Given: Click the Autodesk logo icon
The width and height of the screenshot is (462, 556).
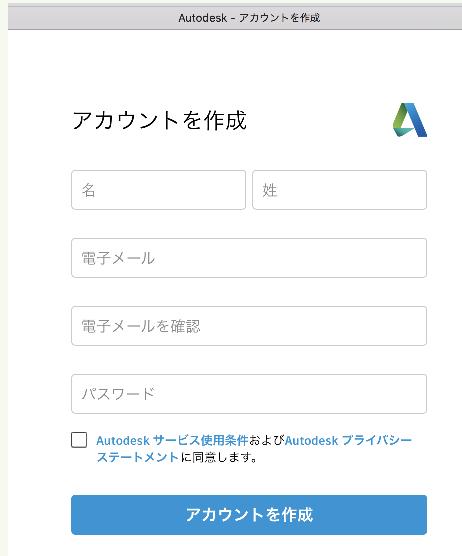Looking at the screenshot, I should [x=410, y=120].
